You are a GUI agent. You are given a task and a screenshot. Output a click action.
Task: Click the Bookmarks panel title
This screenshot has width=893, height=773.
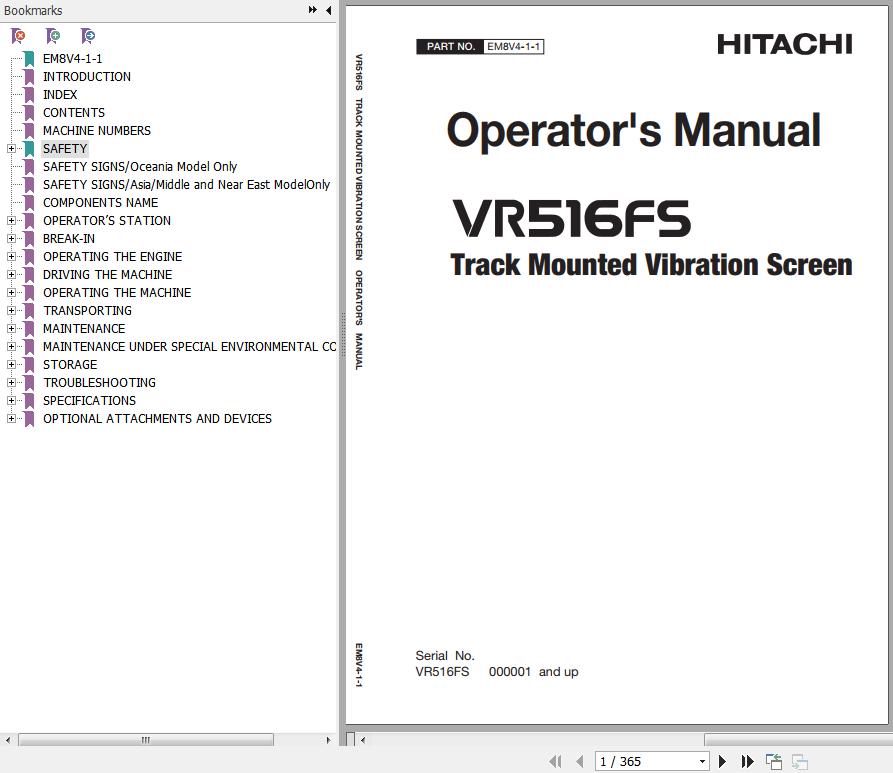pyautogui.click(x=33, y=10)
